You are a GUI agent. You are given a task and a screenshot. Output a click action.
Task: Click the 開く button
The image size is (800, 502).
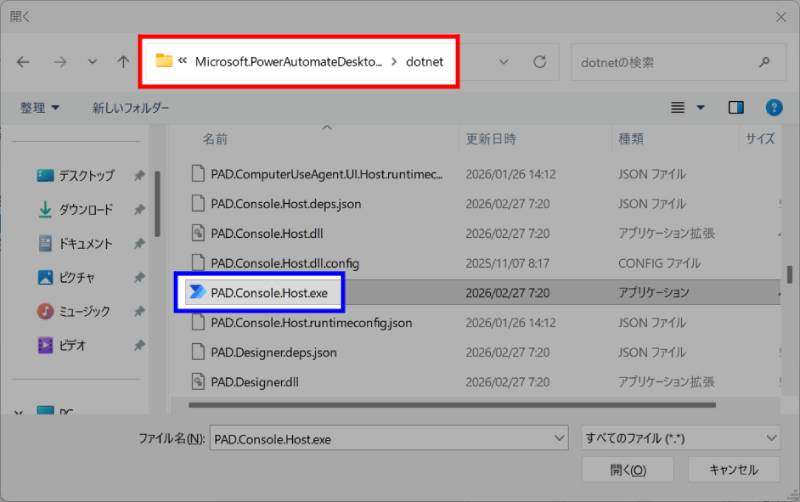pos(627,469)
